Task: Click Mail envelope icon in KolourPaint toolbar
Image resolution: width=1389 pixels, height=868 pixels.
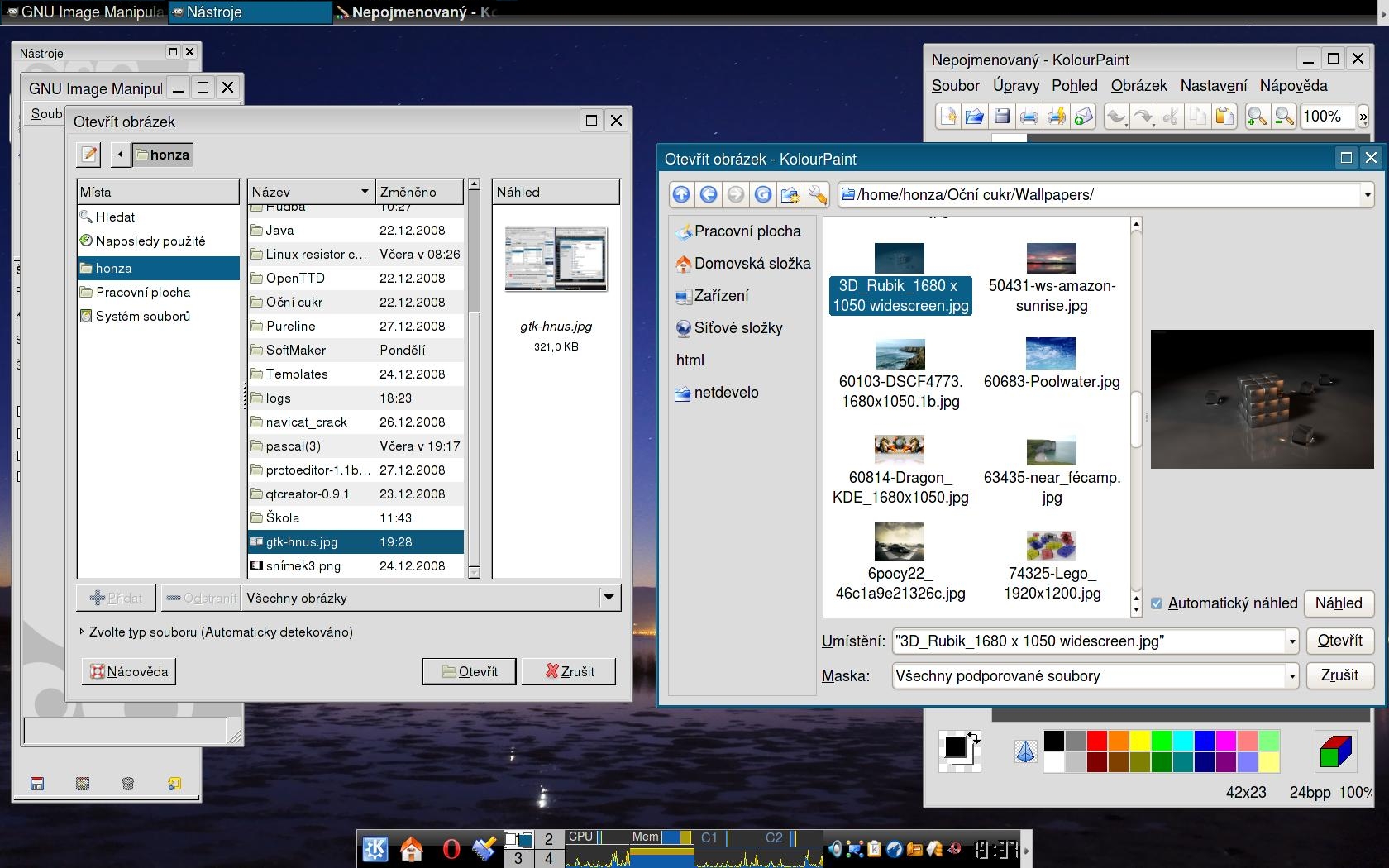Action: tap(1084, 117)
